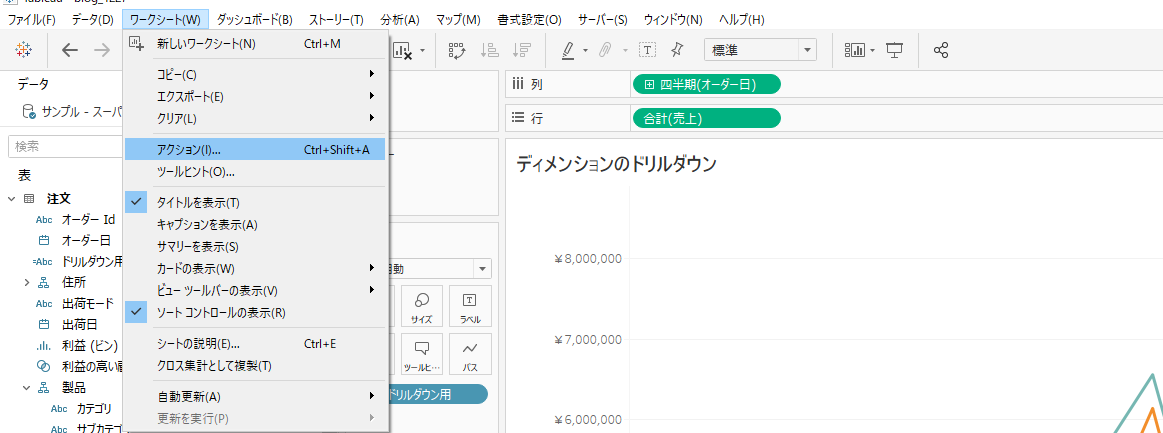Toggle タイトルを表示 menu option
This screenshot has height=433, width=1163.
[198, 203]
